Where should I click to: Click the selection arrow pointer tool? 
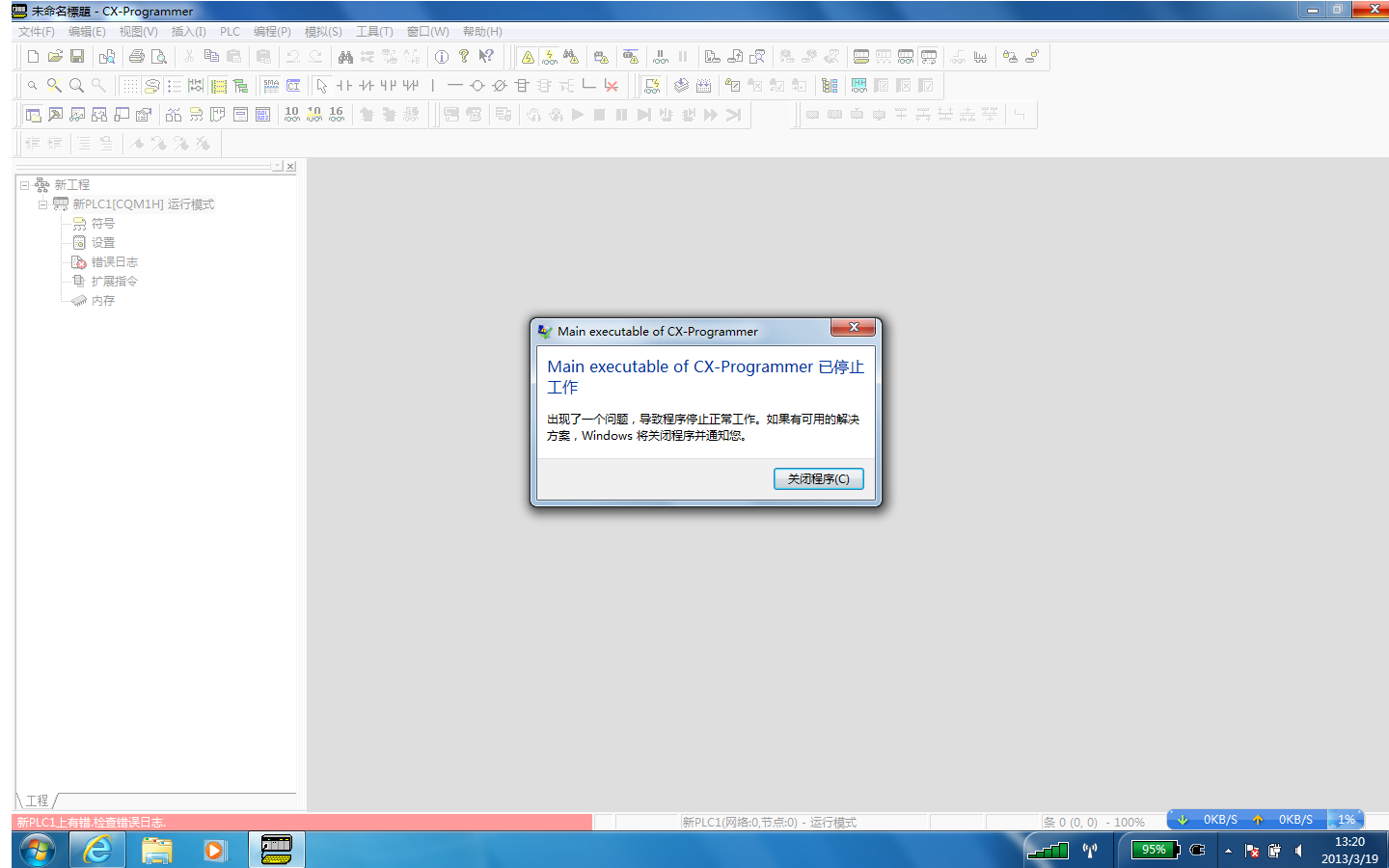(322, 86)
